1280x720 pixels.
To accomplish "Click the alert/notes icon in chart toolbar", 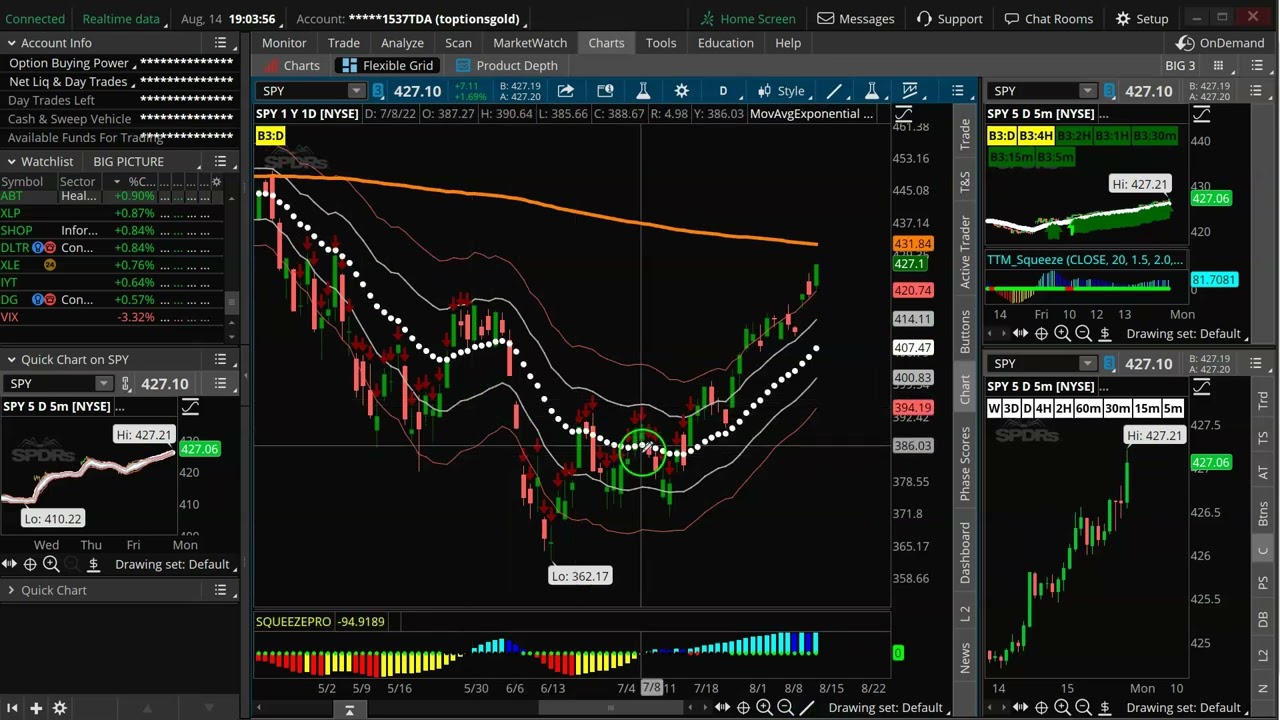I will [x=605, y=91].
